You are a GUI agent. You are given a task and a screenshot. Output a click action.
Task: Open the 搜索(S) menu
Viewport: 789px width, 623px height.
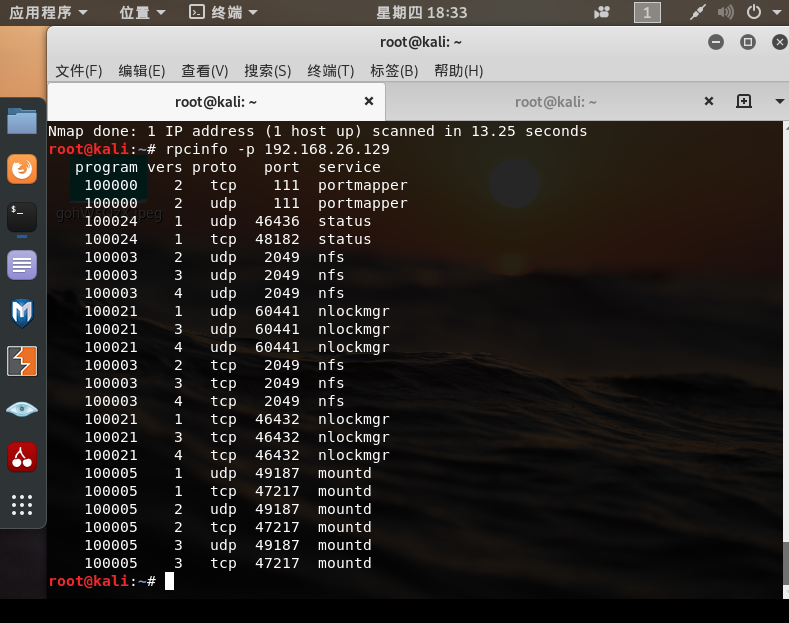click(x=268, y=71)
